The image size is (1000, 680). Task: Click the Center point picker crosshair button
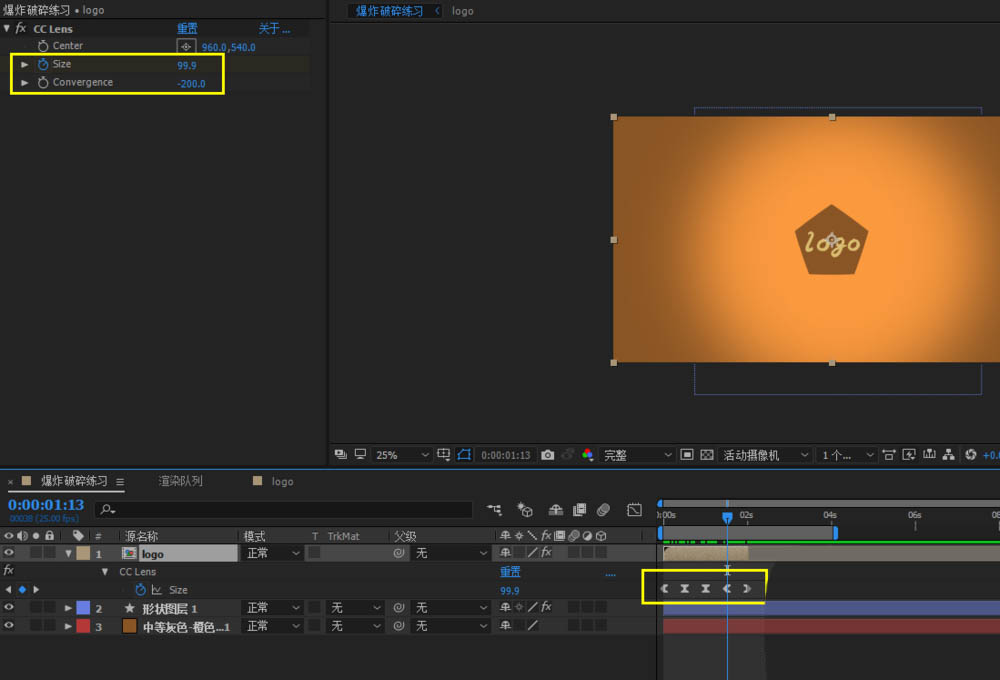[x=186, y=47]
